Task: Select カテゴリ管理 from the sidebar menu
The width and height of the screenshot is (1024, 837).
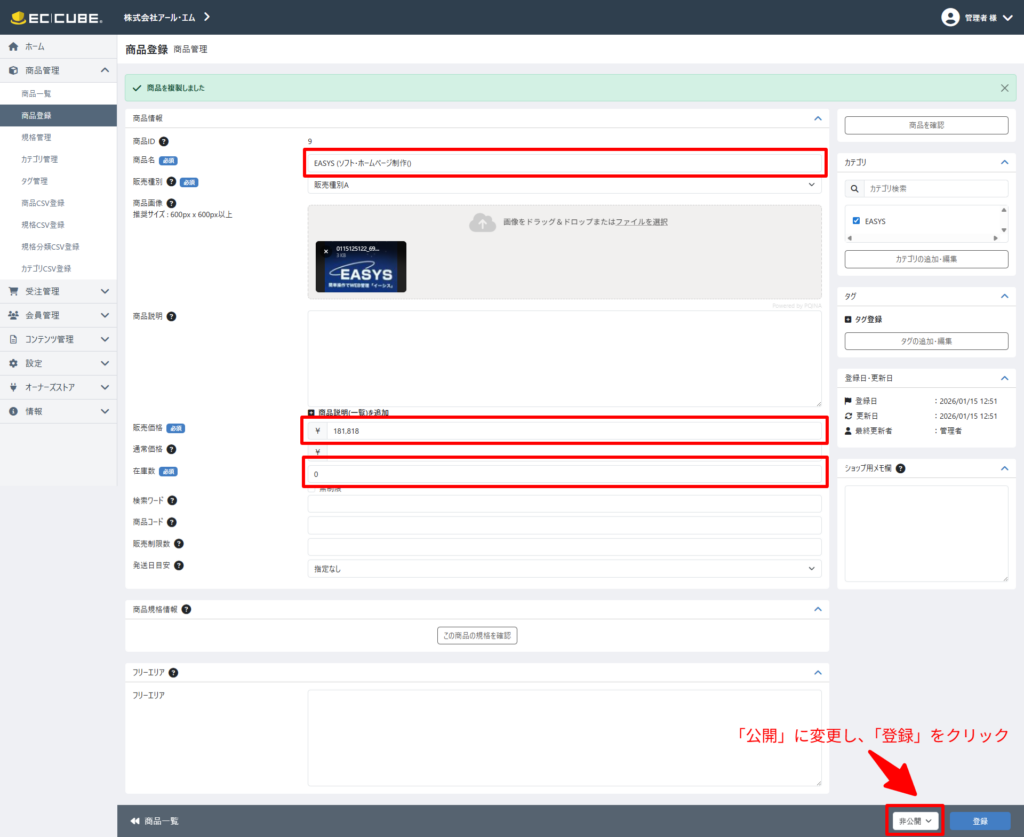Action: [x=40, y=159]
